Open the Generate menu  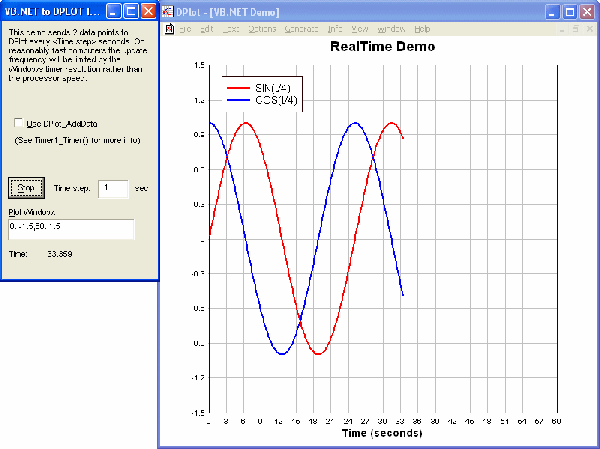pos(302,30)
